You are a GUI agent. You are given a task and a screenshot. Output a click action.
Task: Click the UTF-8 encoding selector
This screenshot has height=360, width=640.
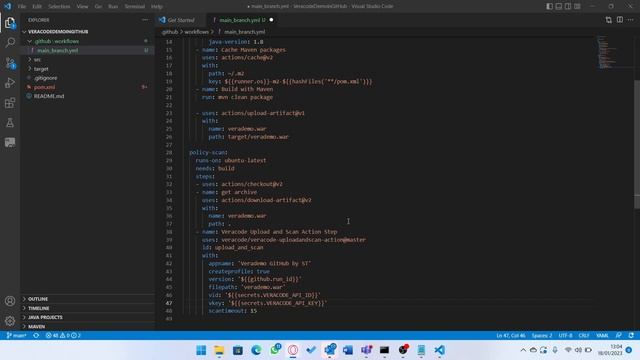[x=565, y=336]
